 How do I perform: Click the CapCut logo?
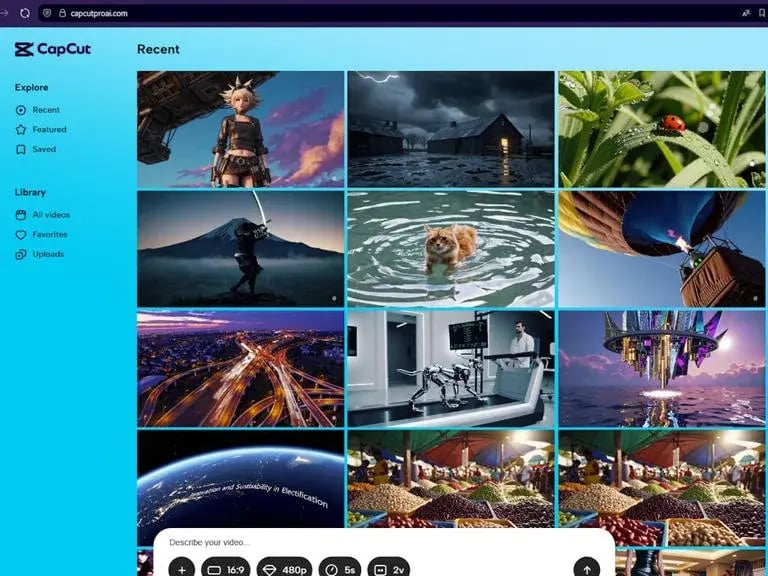click(52, 49)
